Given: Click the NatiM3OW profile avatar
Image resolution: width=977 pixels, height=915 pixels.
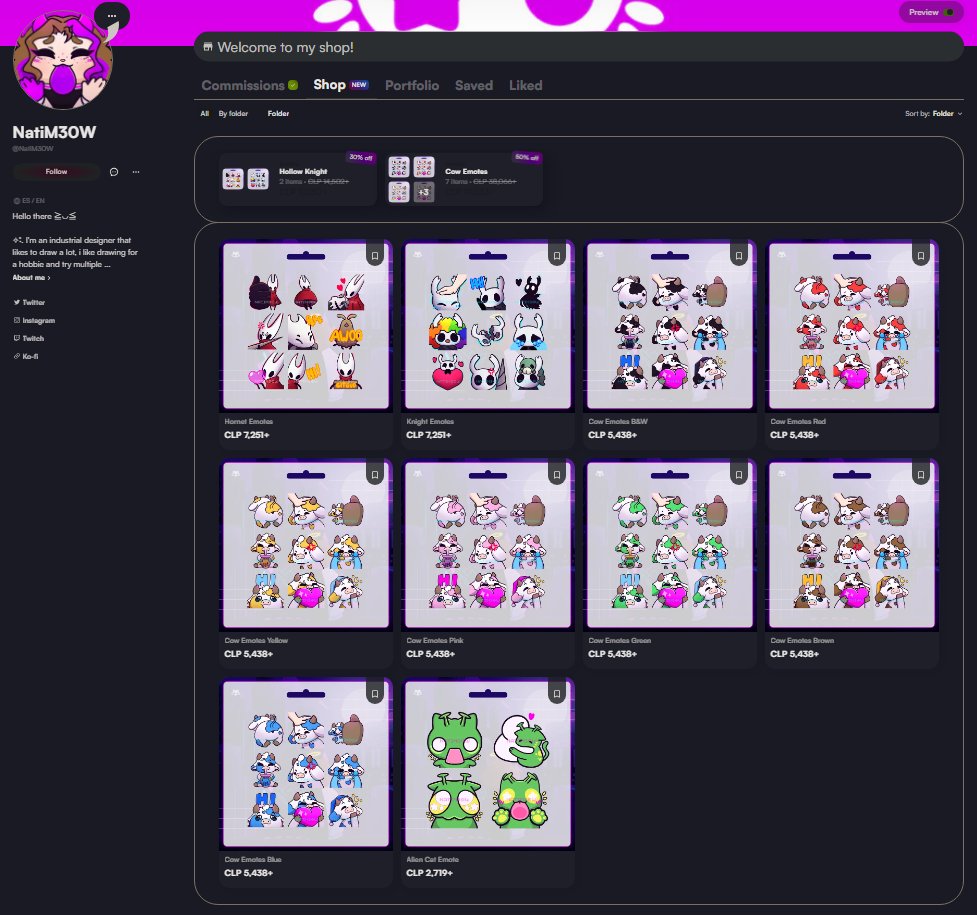Looking at the screenshot, I should [62, 60].
